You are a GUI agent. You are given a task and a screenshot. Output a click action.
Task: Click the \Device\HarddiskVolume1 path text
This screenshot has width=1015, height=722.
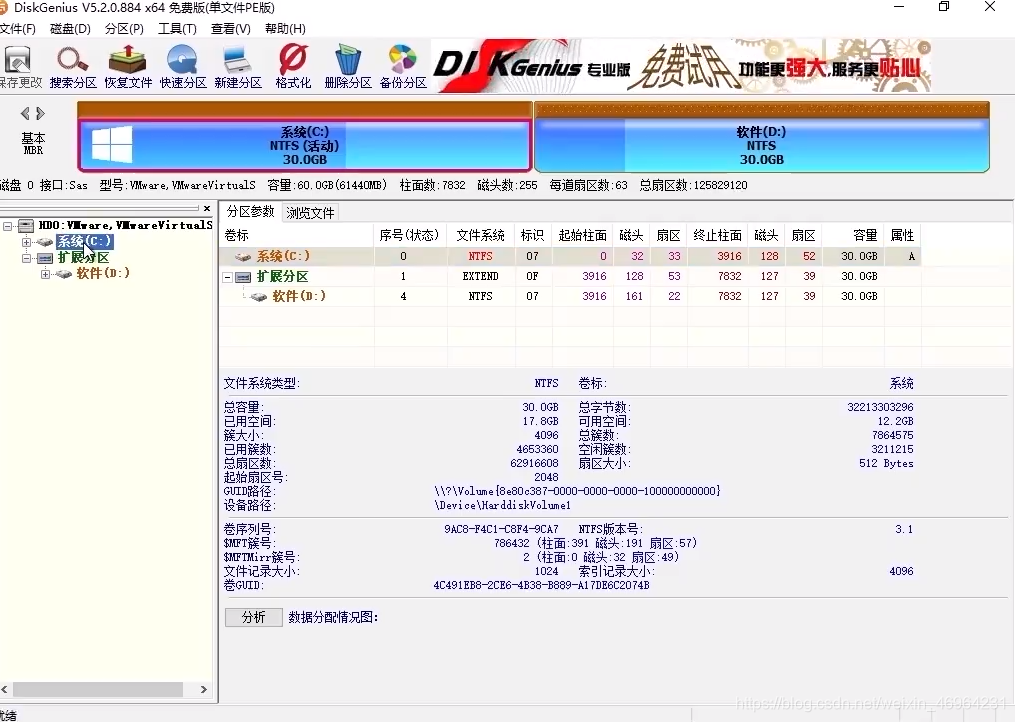pos(503,505)
